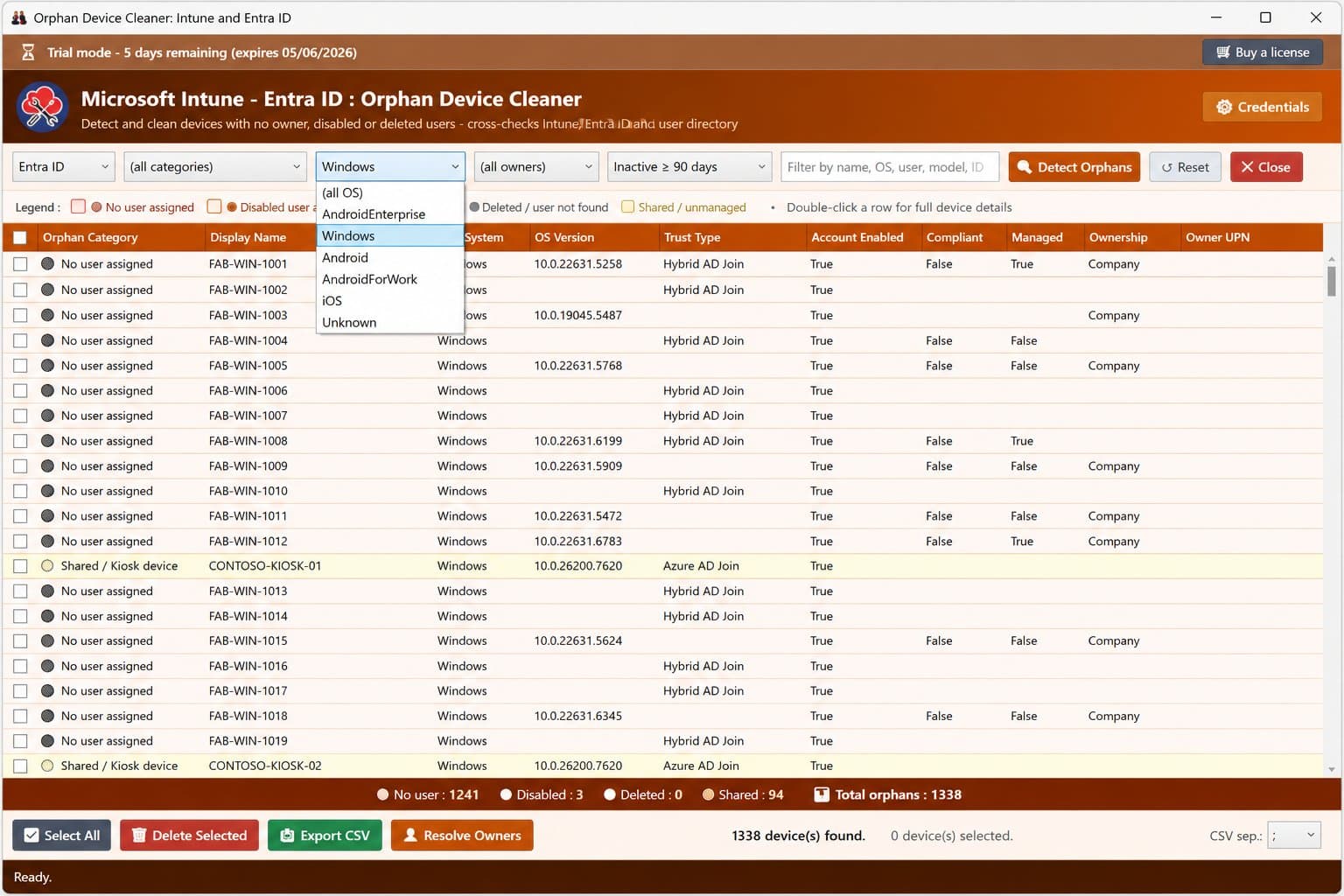The width and height of the screenshot is (1344, 896).
Task: Click the Buy a license button
Action: pyautogui.click(x=1262, y=52)
